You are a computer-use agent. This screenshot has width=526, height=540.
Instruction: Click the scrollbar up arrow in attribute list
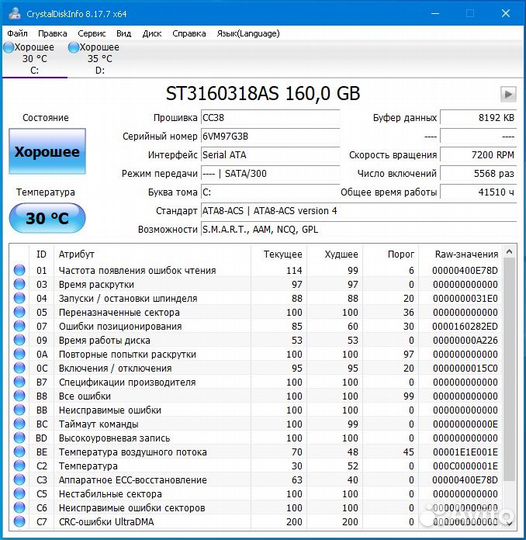pos(509,252)
